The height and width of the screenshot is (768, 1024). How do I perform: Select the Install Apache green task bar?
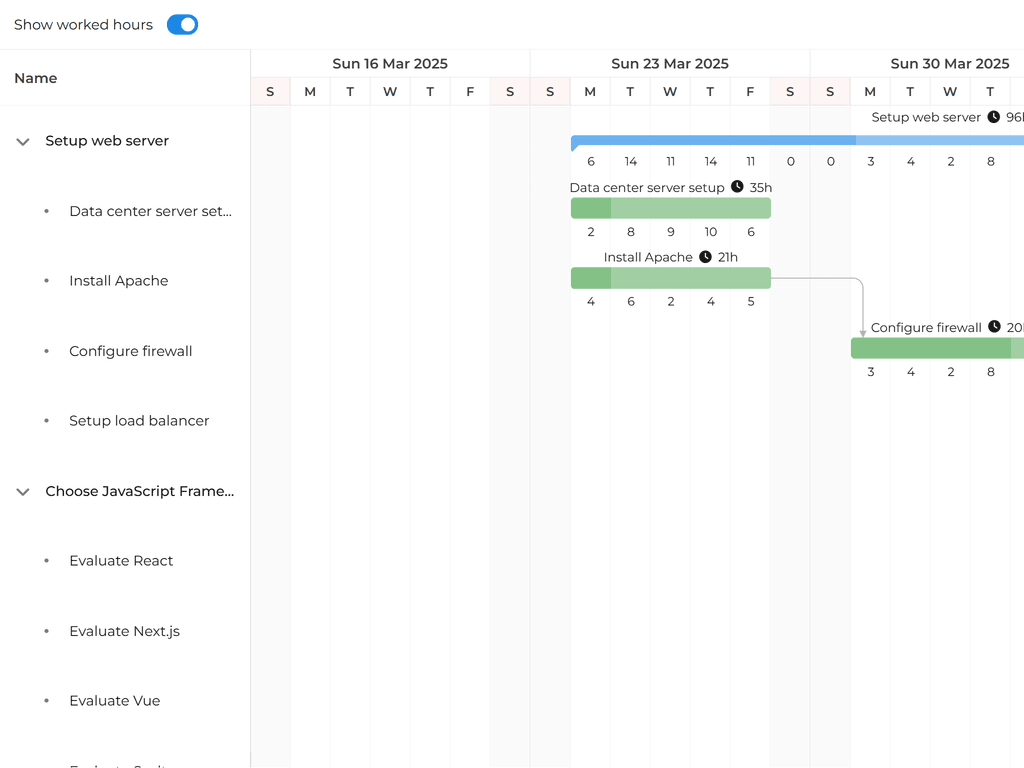670,277
